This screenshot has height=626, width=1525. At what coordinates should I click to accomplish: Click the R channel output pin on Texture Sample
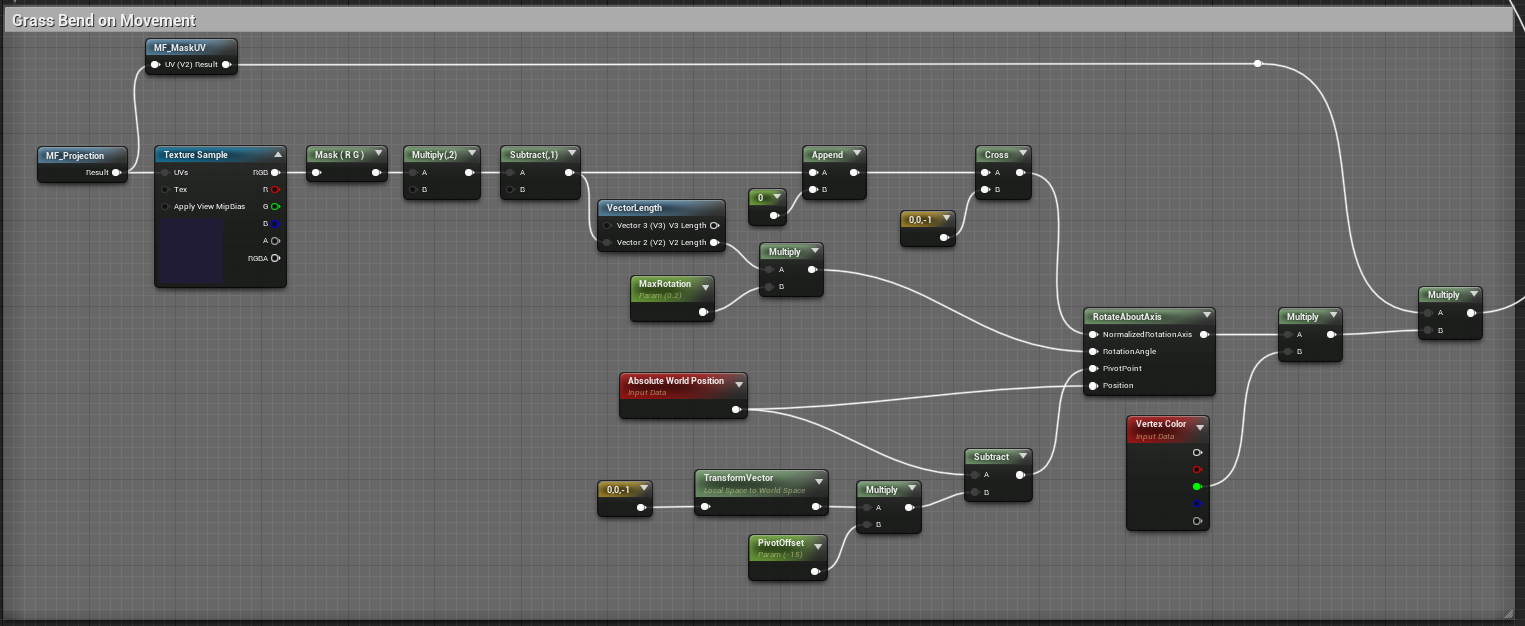point(276,189)
